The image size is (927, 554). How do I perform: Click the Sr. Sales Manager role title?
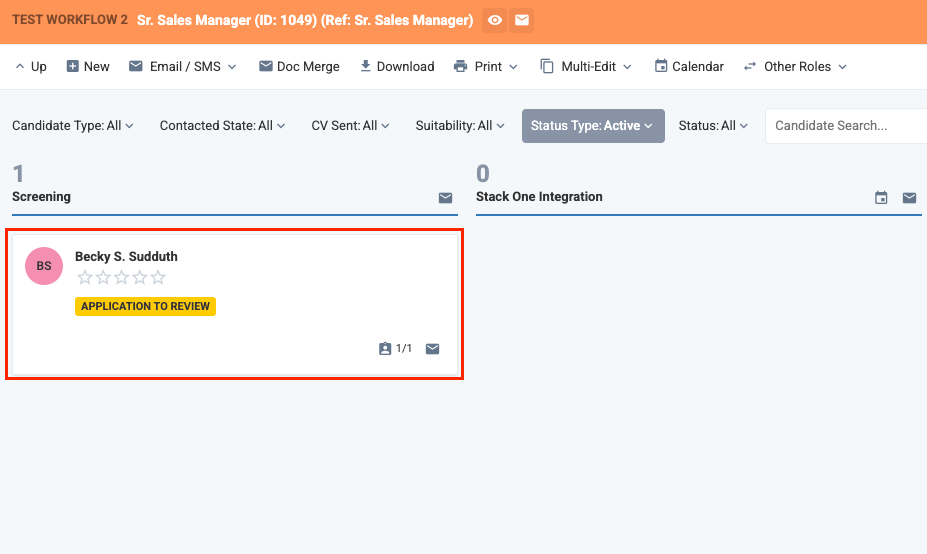tap(305, 20)
